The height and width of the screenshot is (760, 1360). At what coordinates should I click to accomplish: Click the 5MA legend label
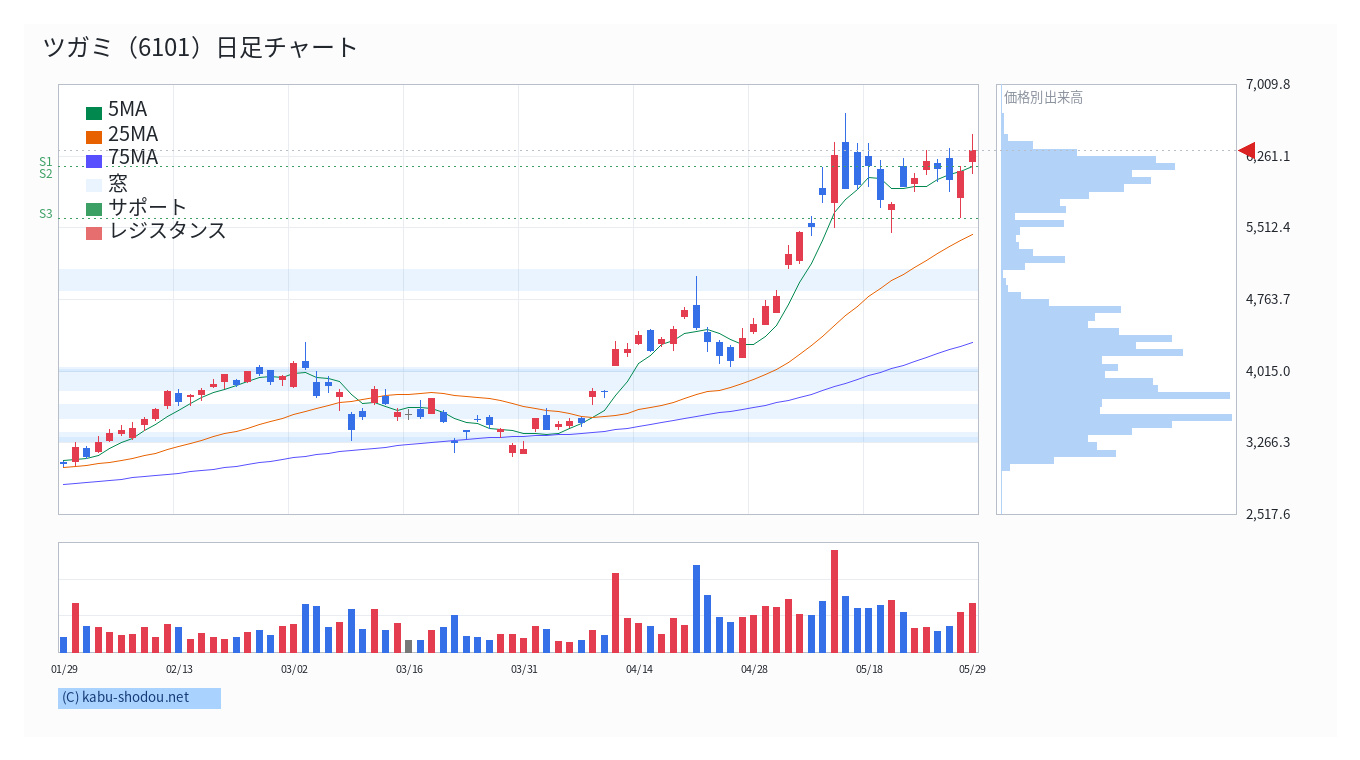pyautogui.click(x=128, y=110)
